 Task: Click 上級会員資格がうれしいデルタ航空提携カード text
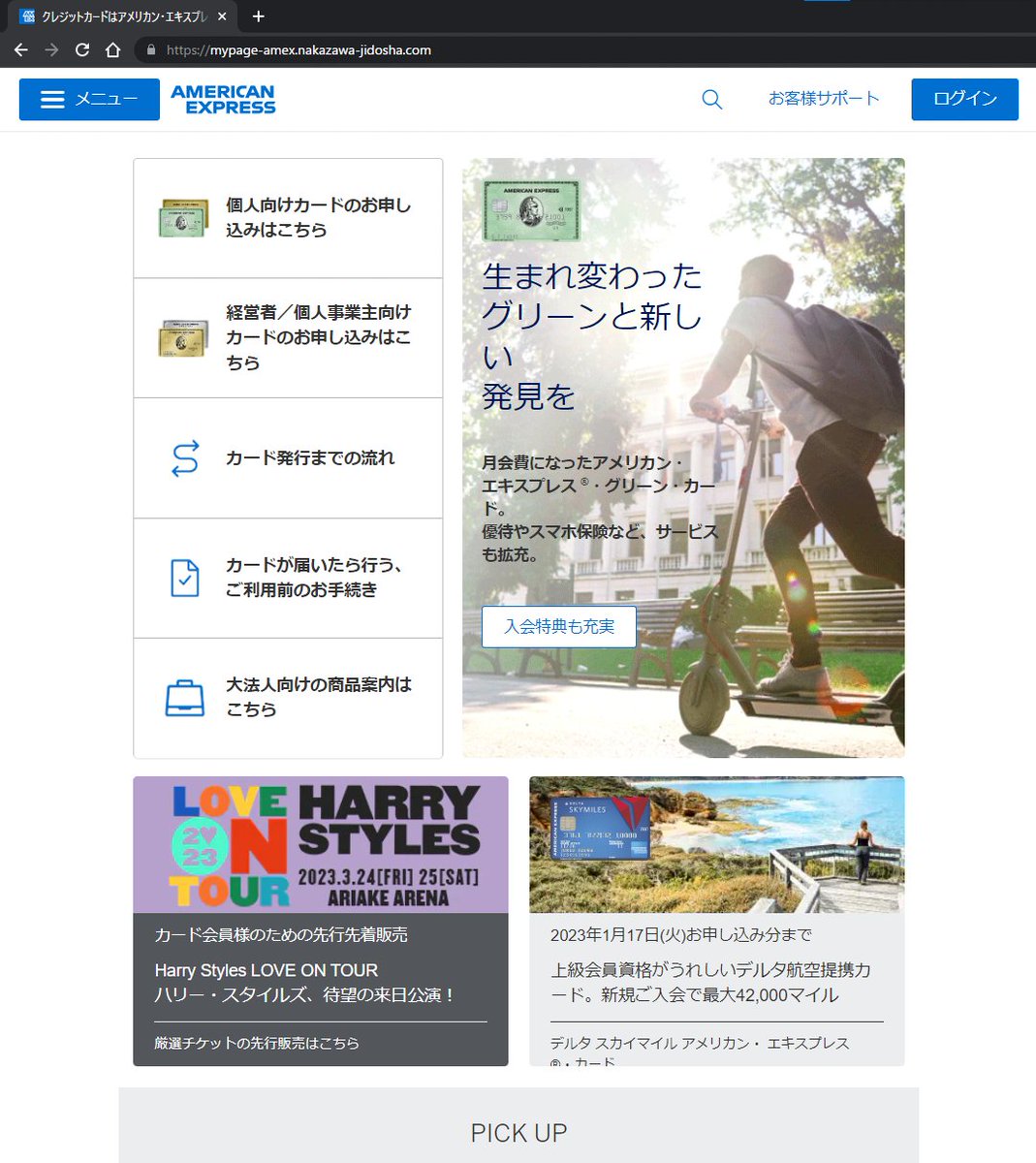point(710,983)
